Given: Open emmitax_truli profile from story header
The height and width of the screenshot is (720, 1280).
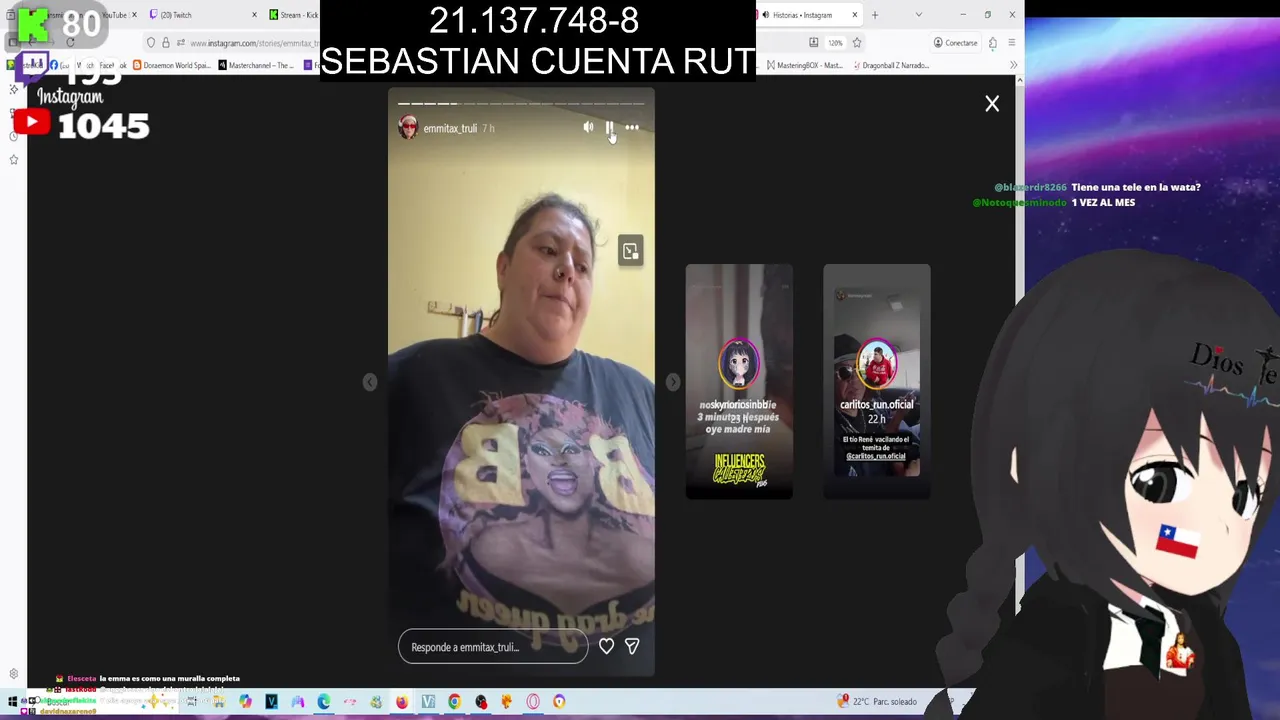Looking at the screenshot, I should 450,129.
